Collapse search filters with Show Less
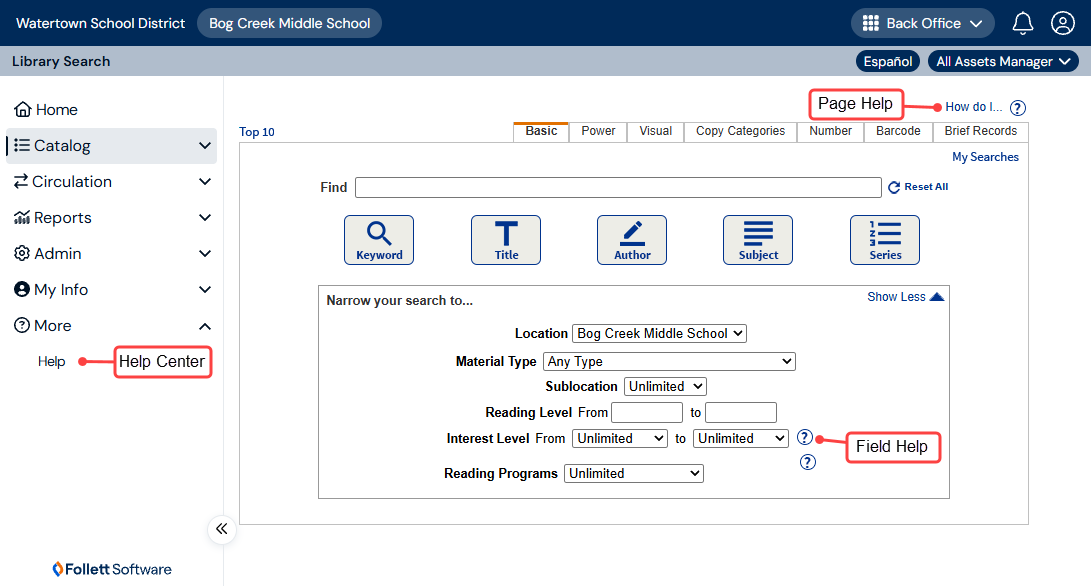This screenshot has height=586, width=1091. pyautogui.click(x=905, y=297)
